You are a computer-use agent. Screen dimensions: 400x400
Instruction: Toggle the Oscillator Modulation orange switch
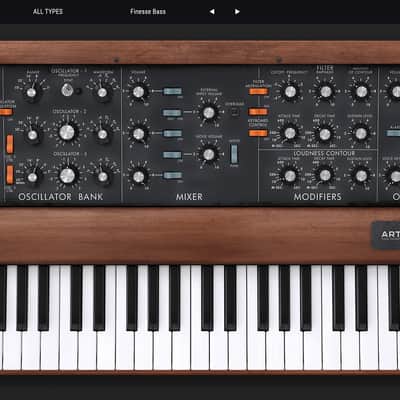coord(6,112)
